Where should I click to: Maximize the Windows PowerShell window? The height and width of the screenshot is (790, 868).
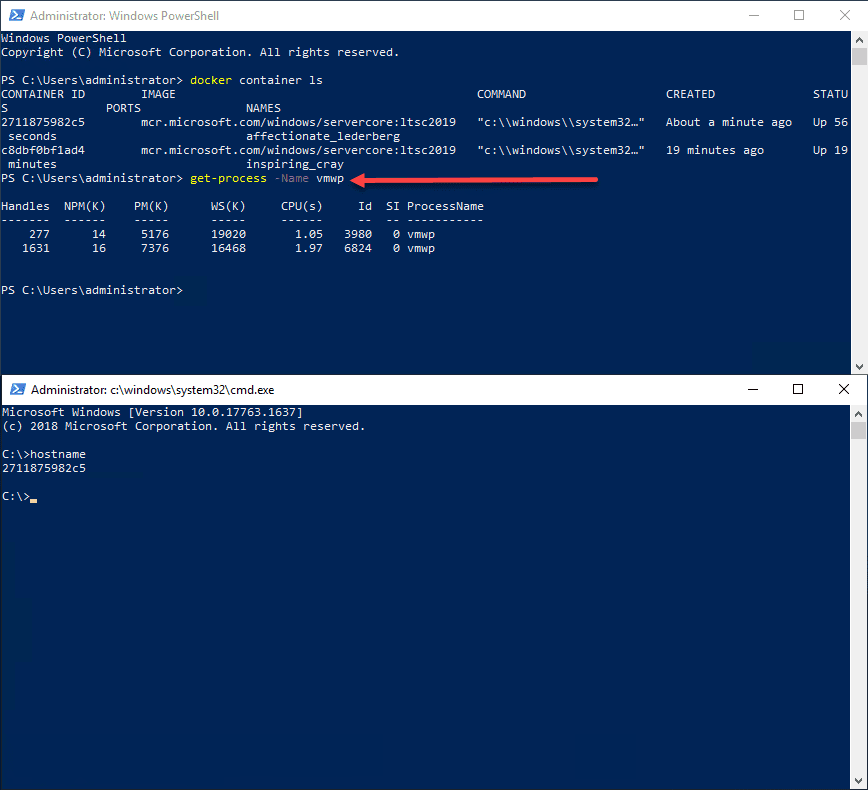pyautogui.click(x=799, y=16)
